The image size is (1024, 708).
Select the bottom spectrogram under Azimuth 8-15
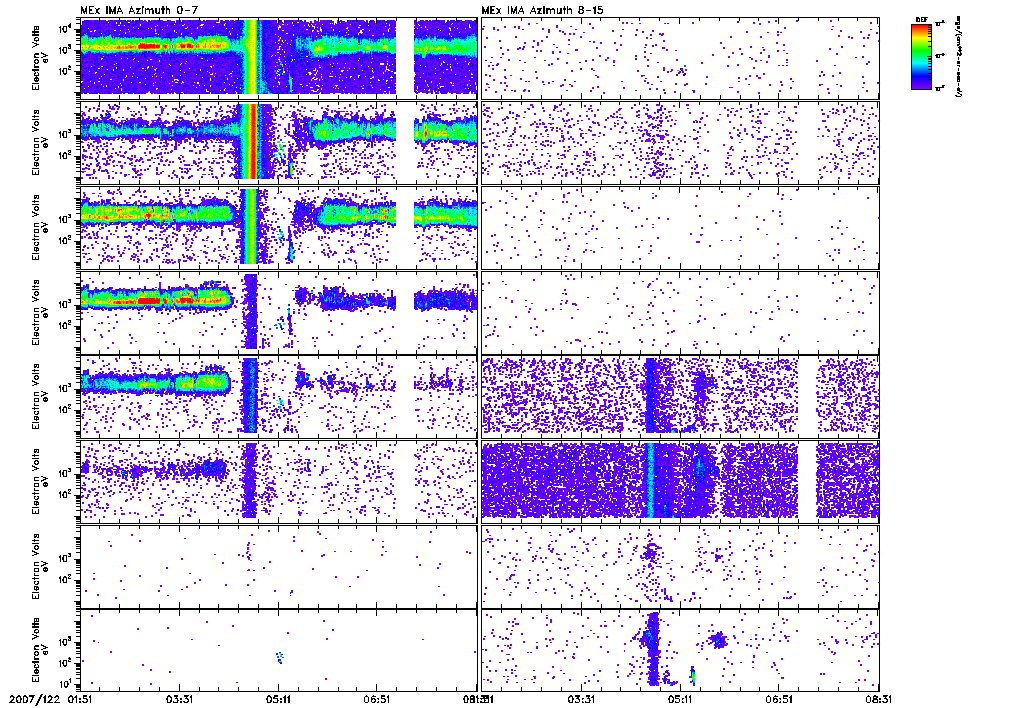point(680,651)
